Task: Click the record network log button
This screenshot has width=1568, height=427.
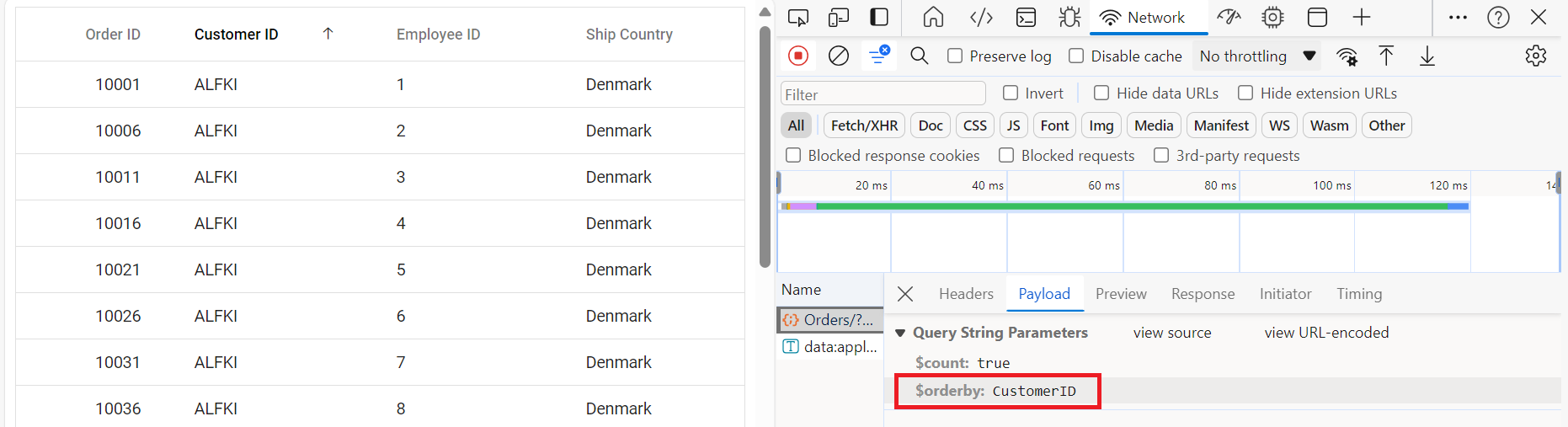Action: [797, 56]
